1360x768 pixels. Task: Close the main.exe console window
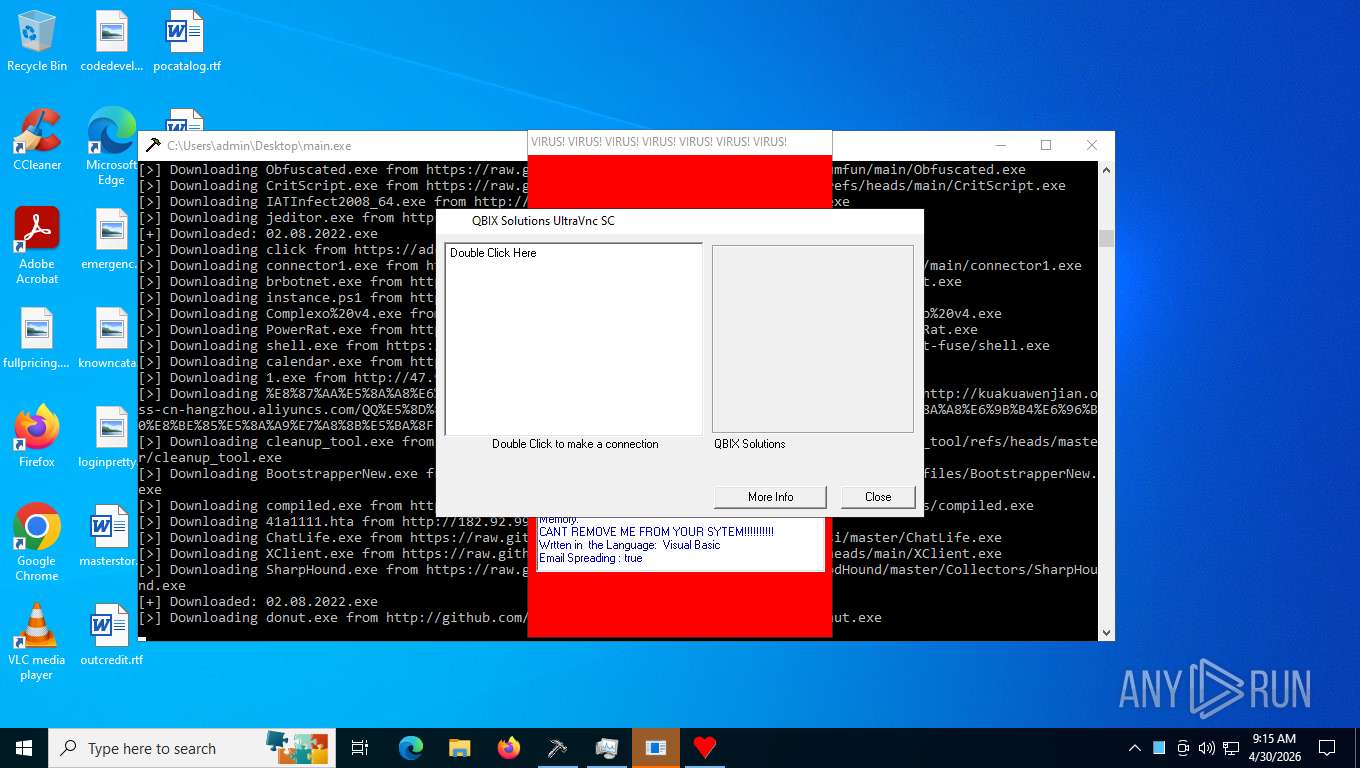[x=1092, y=145]
